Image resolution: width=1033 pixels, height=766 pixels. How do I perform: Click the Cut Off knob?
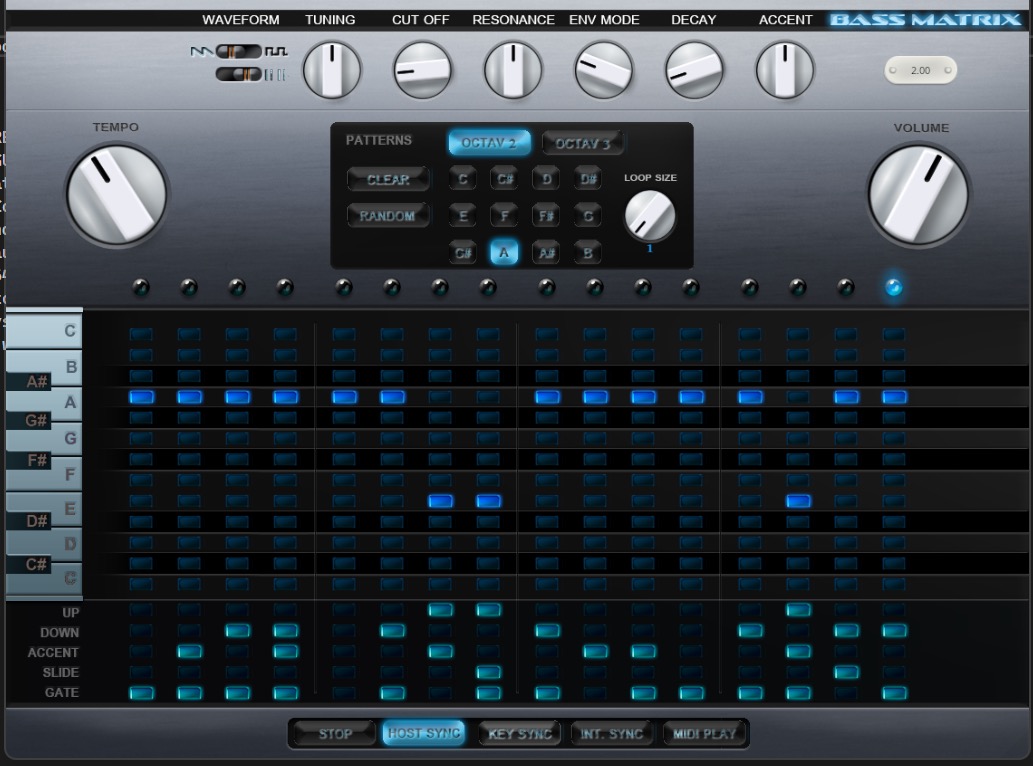tap(422, 70)
